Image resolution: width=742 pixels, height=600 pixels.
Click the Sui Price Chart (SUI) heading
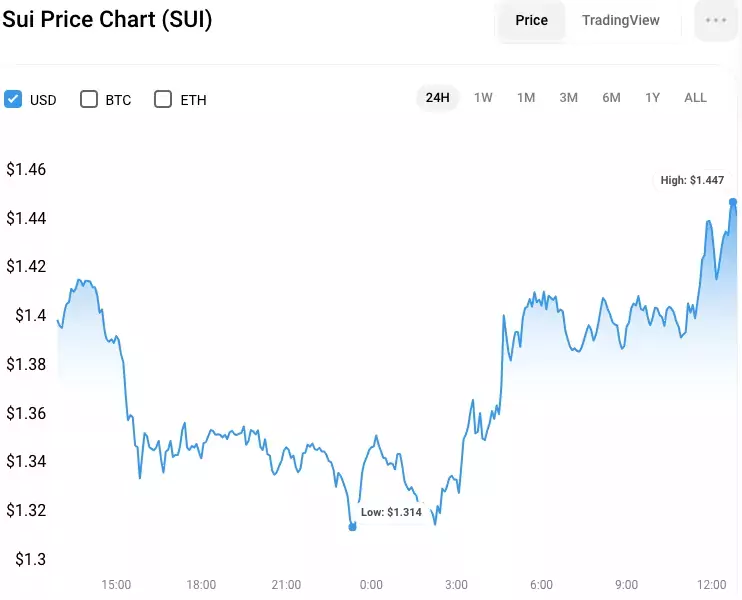(107, 19)
